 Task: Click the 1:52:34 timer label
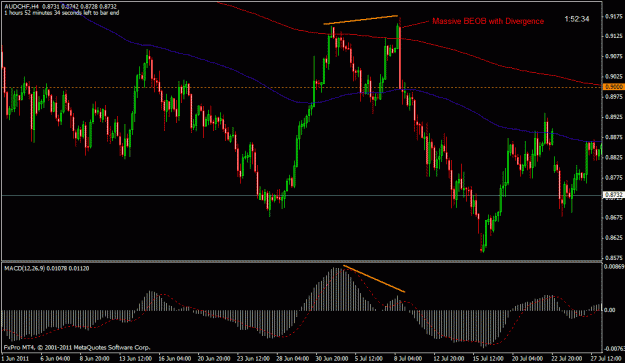[x=577, y=19]
